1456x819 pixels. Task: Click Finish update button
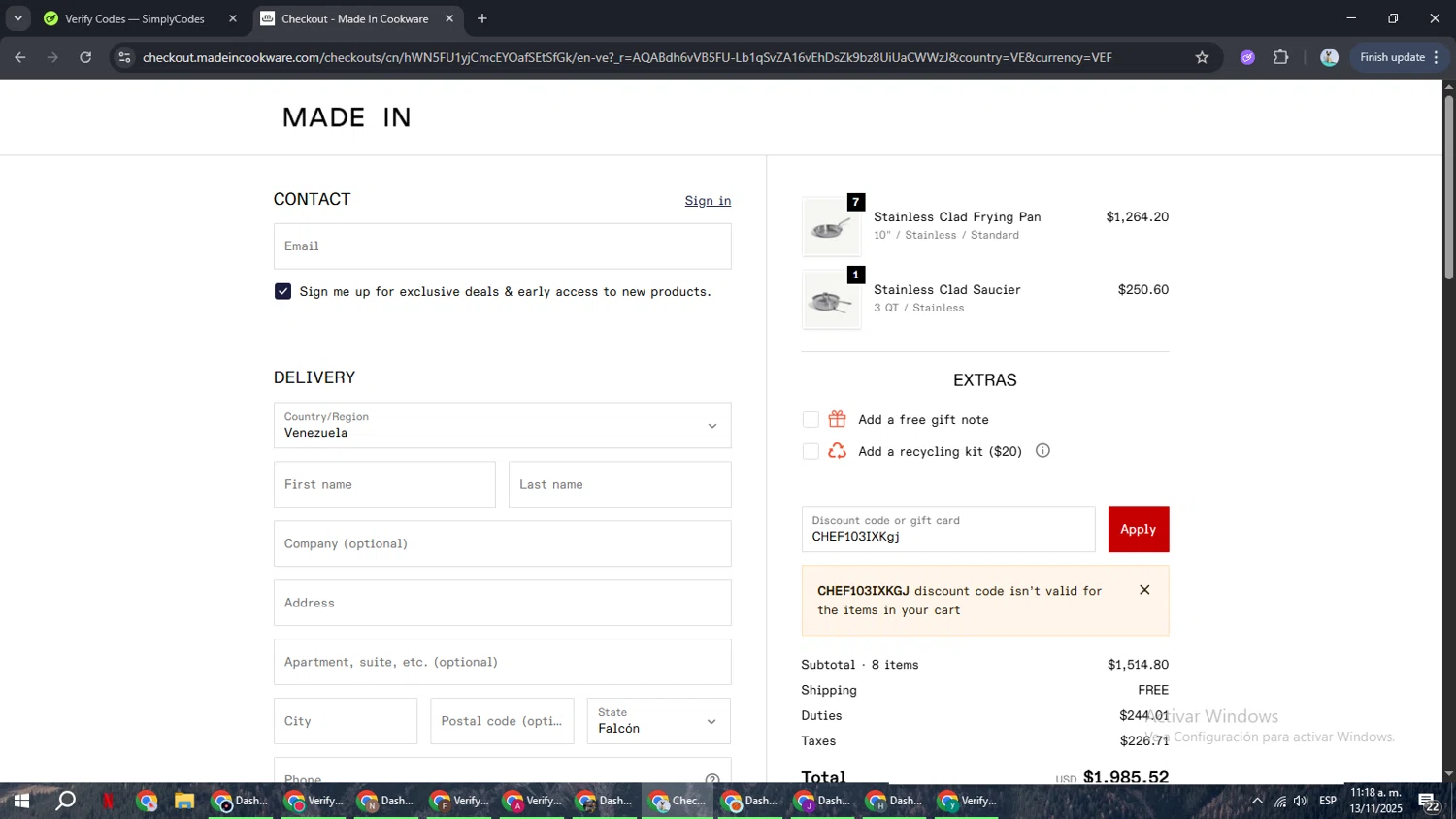pos(1399,57)
